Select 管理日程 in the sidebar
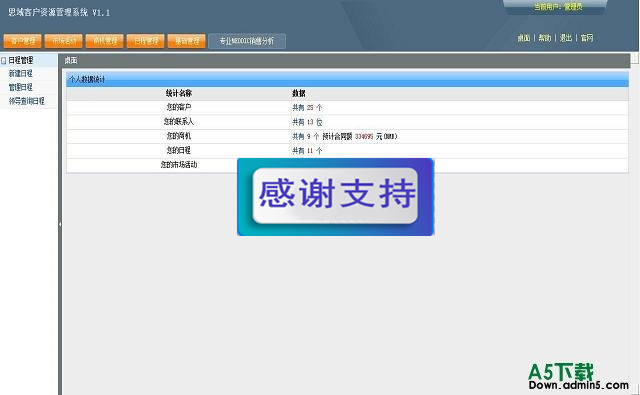 click(x=21, y=87)
